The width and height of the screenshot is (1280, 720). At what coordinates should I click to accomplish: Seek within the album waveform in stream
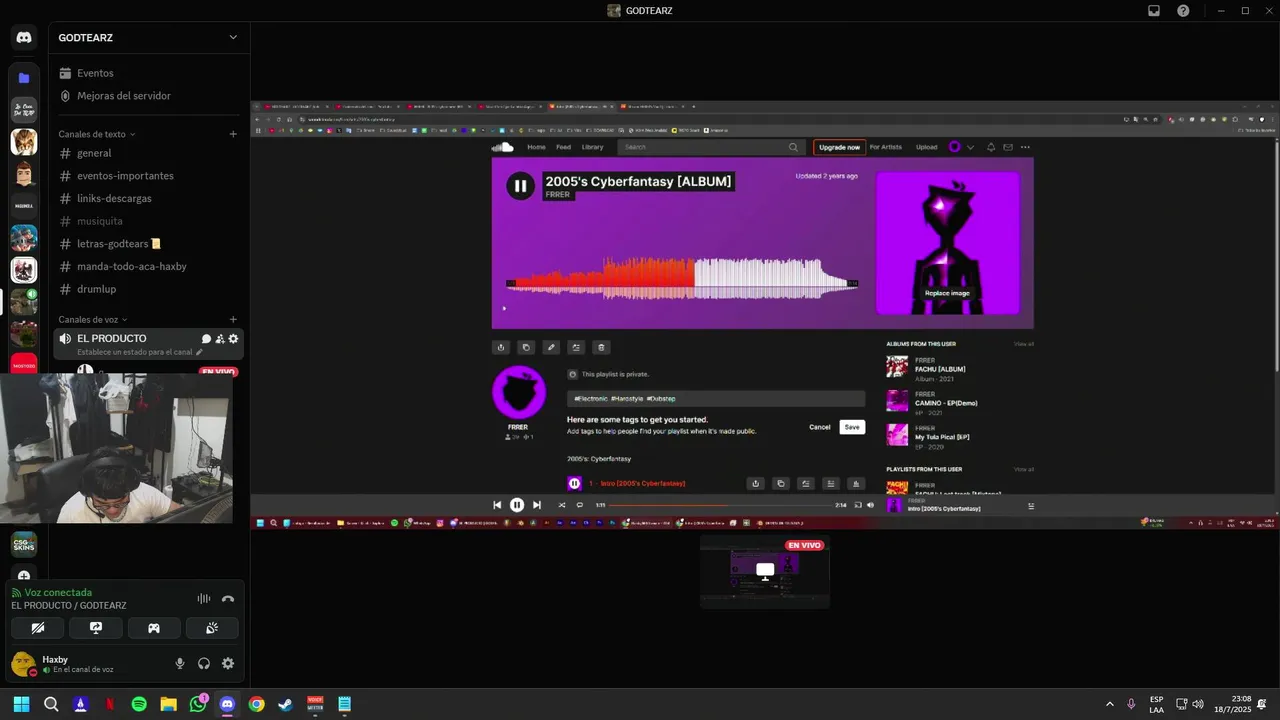tap(682, 278)
